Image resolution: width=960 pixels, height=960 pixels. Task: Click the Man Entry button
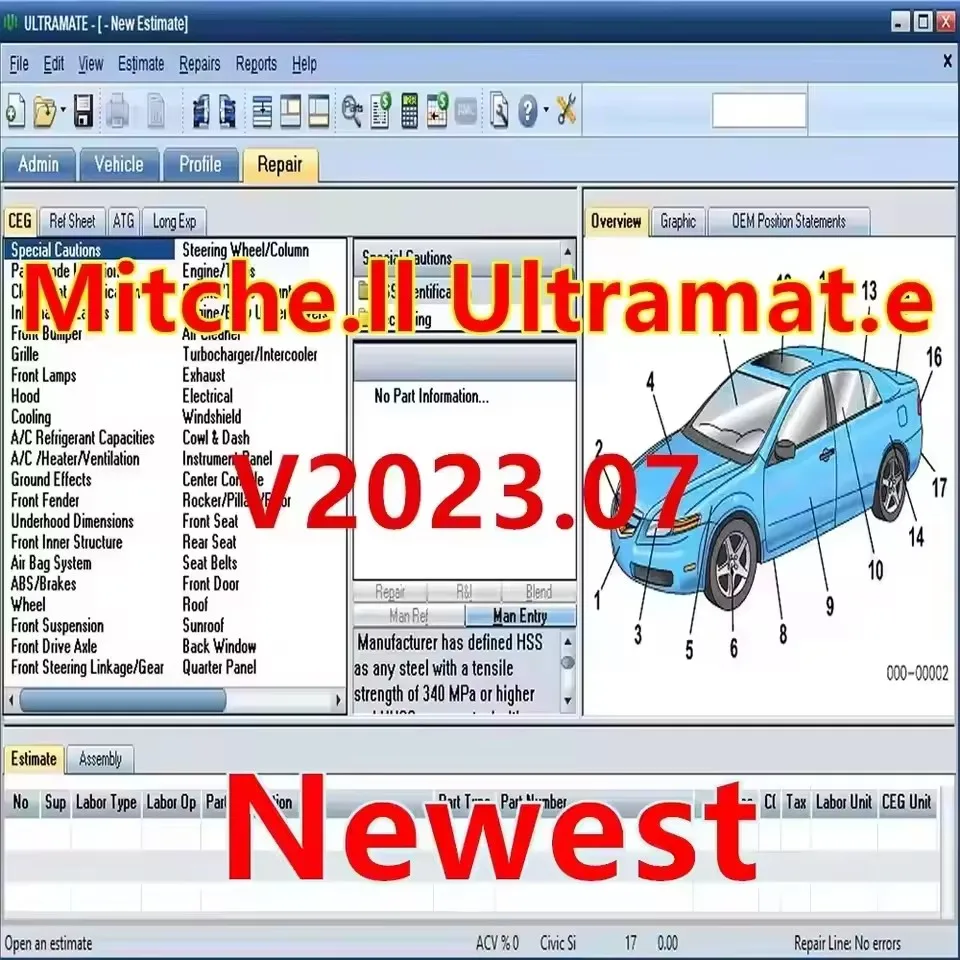[x=520, y=616]
